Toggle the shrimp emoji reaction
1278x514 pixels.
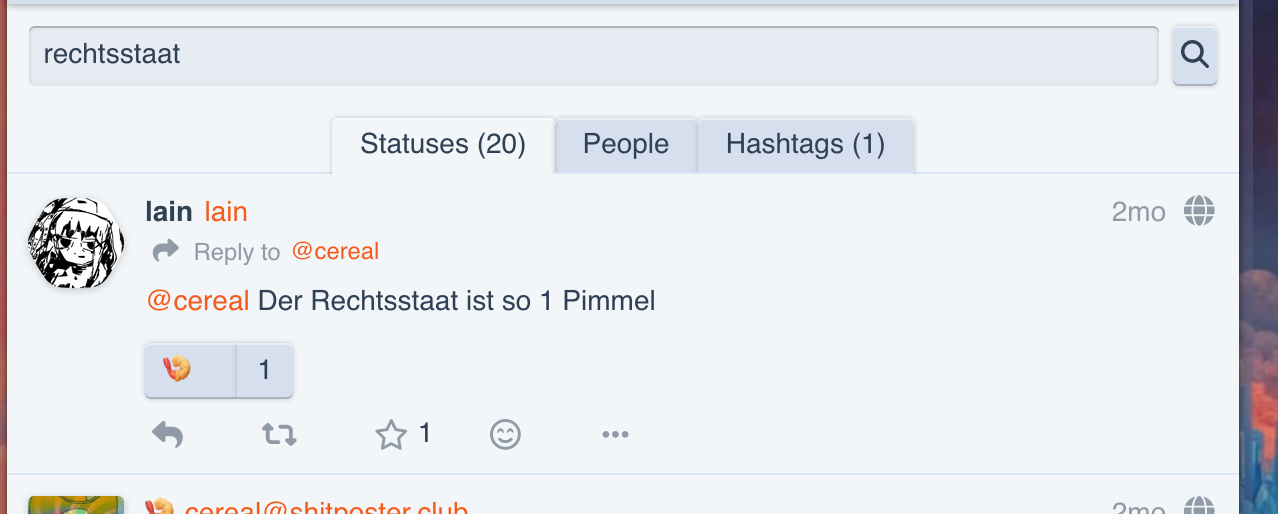[x=190, y=370]
